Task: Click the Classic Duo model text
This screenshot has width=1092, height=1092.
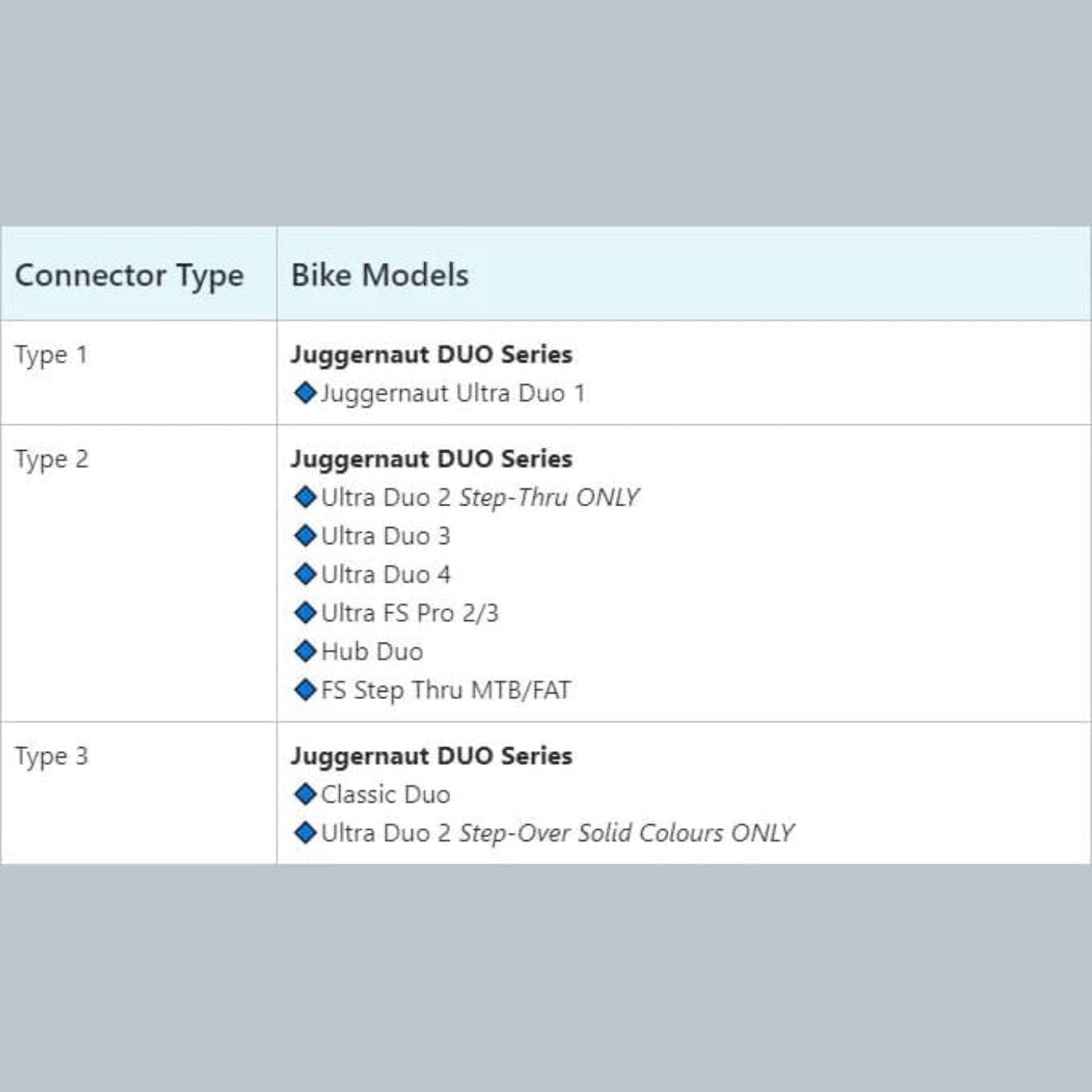Action: tap(385, 795)
